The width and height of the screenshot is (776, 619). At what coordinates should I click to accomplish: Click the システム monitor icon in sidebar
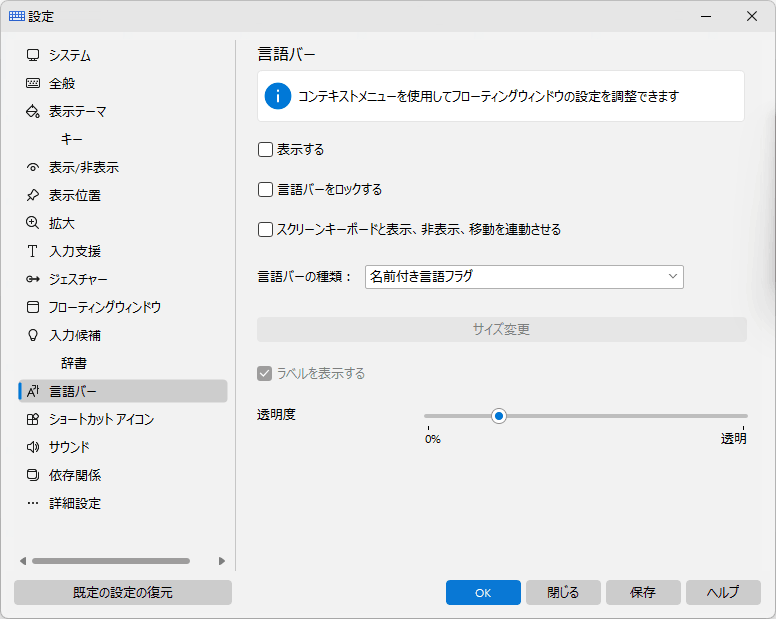[33, 55]
